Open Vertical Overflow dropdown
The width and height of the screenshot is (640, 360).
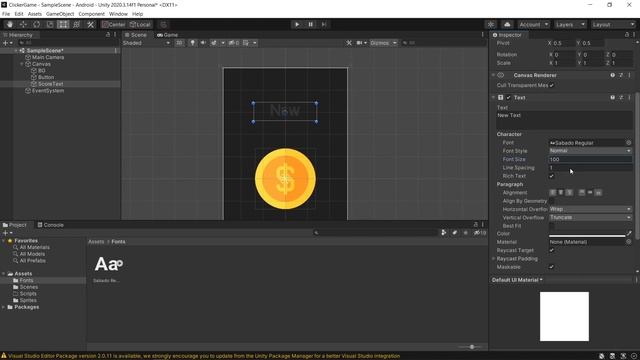[x=590, y=218]
